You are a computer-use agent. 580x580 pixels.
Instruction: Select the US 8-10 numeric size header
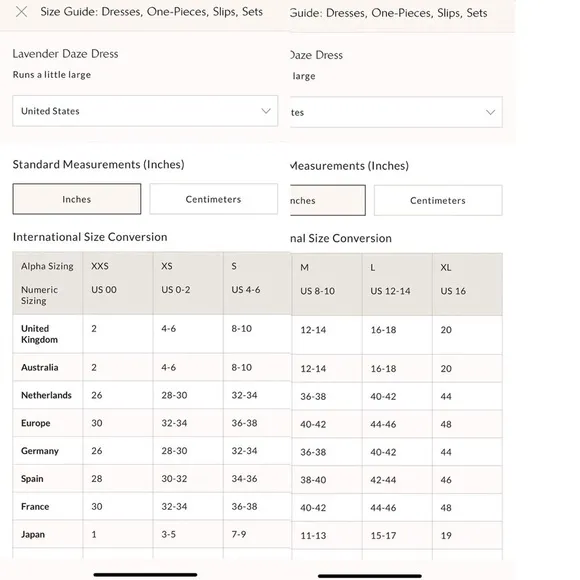click(317, 291)
